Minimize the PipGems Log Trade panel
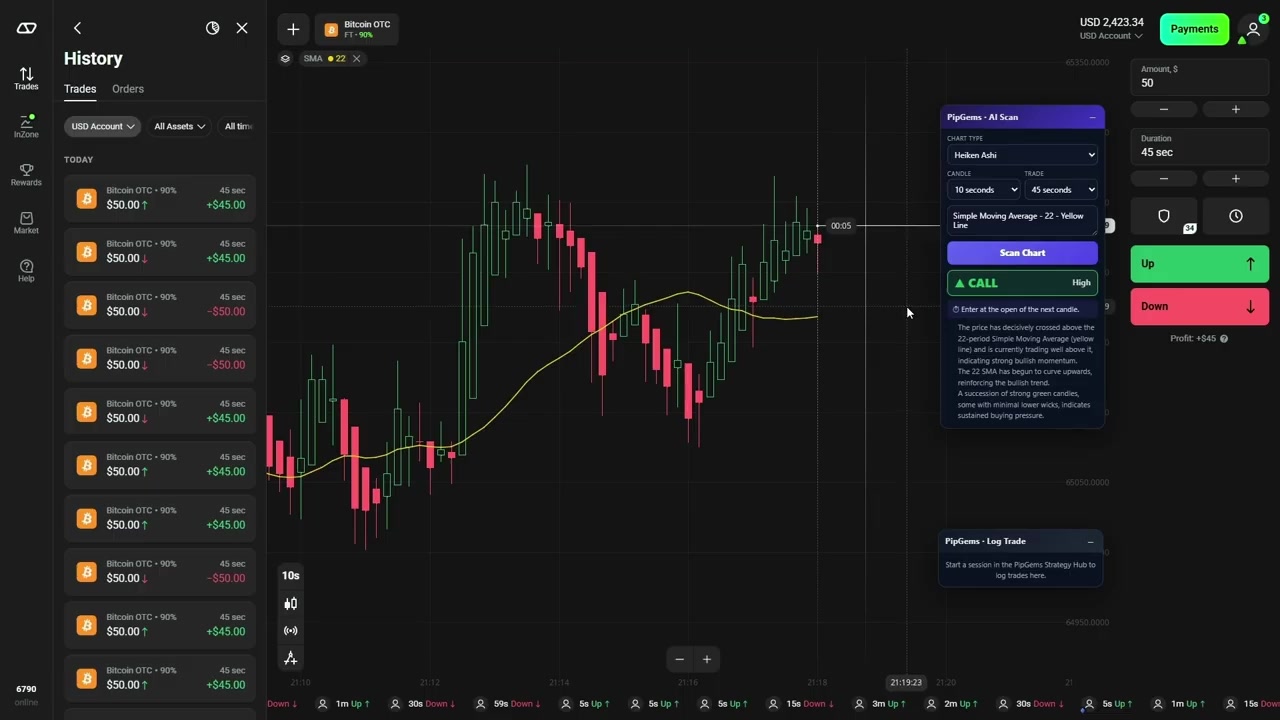The image size is (1280, 720). point(1090,542)
